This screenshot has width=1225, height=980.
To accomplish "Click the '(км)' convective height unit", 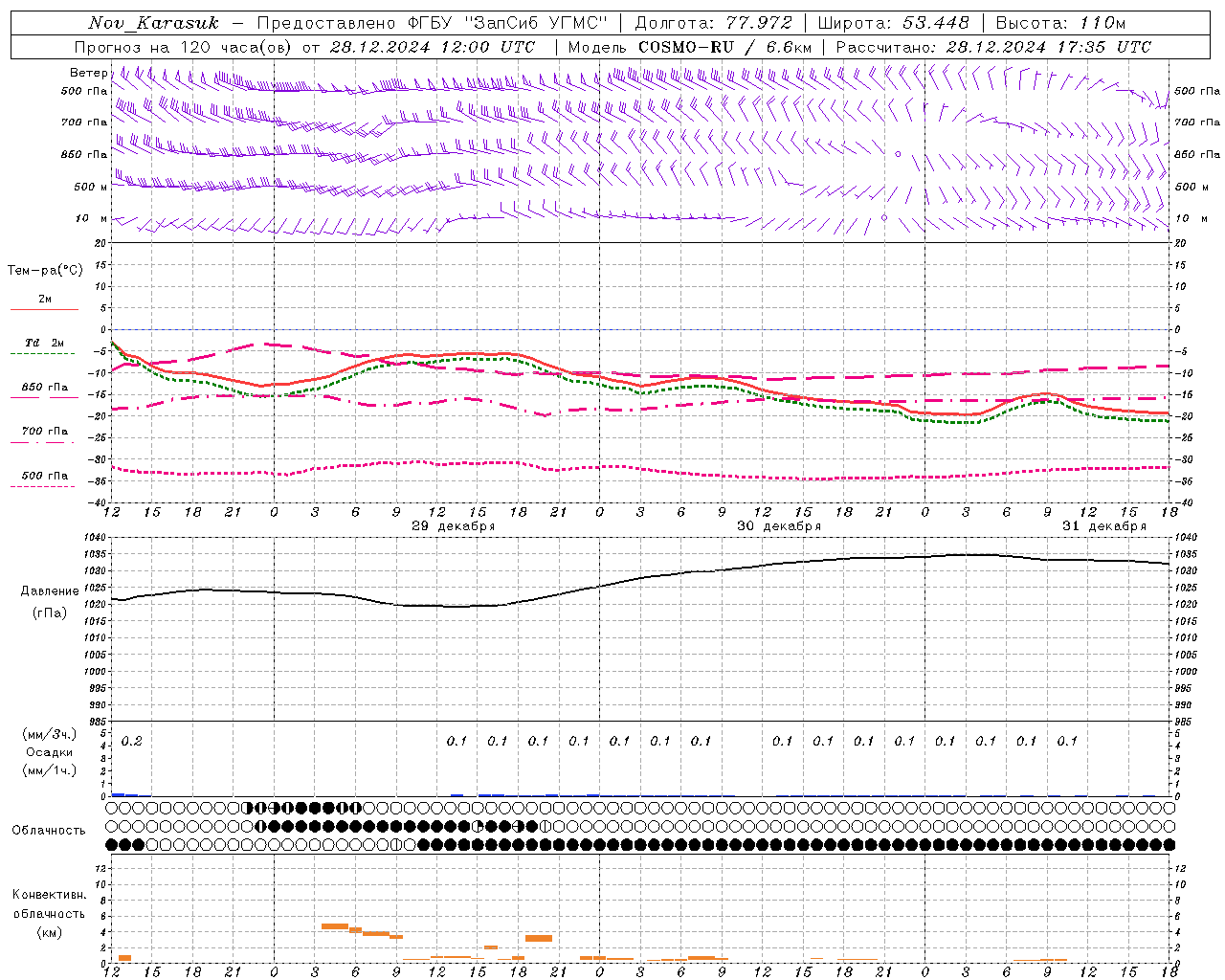I will [x=50, y=932].
